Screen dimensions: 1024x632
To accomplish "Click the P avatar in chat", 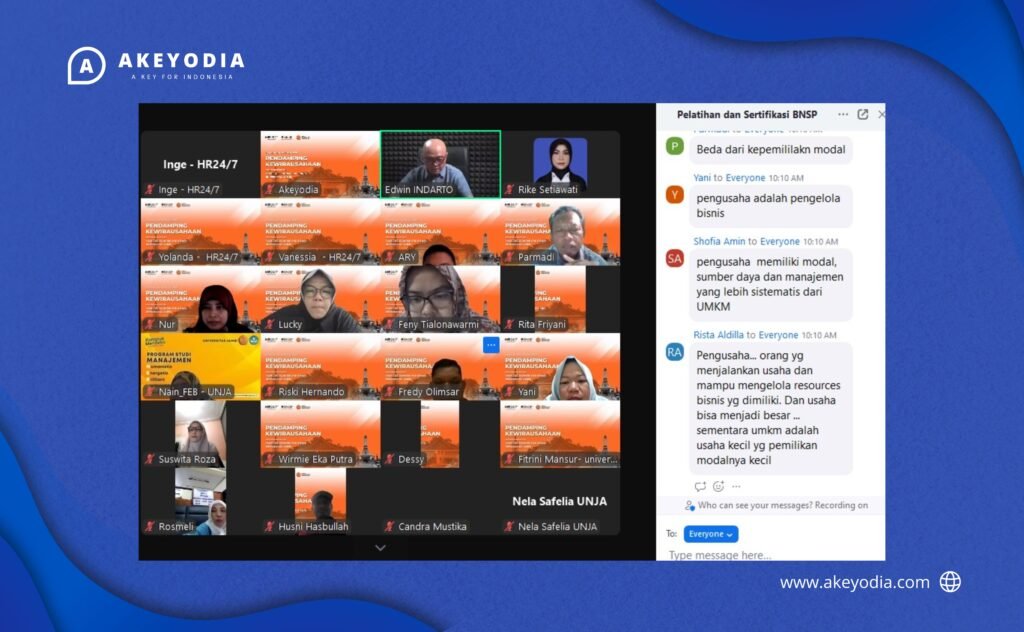I will pyautogui.click(x=675, y=146).
